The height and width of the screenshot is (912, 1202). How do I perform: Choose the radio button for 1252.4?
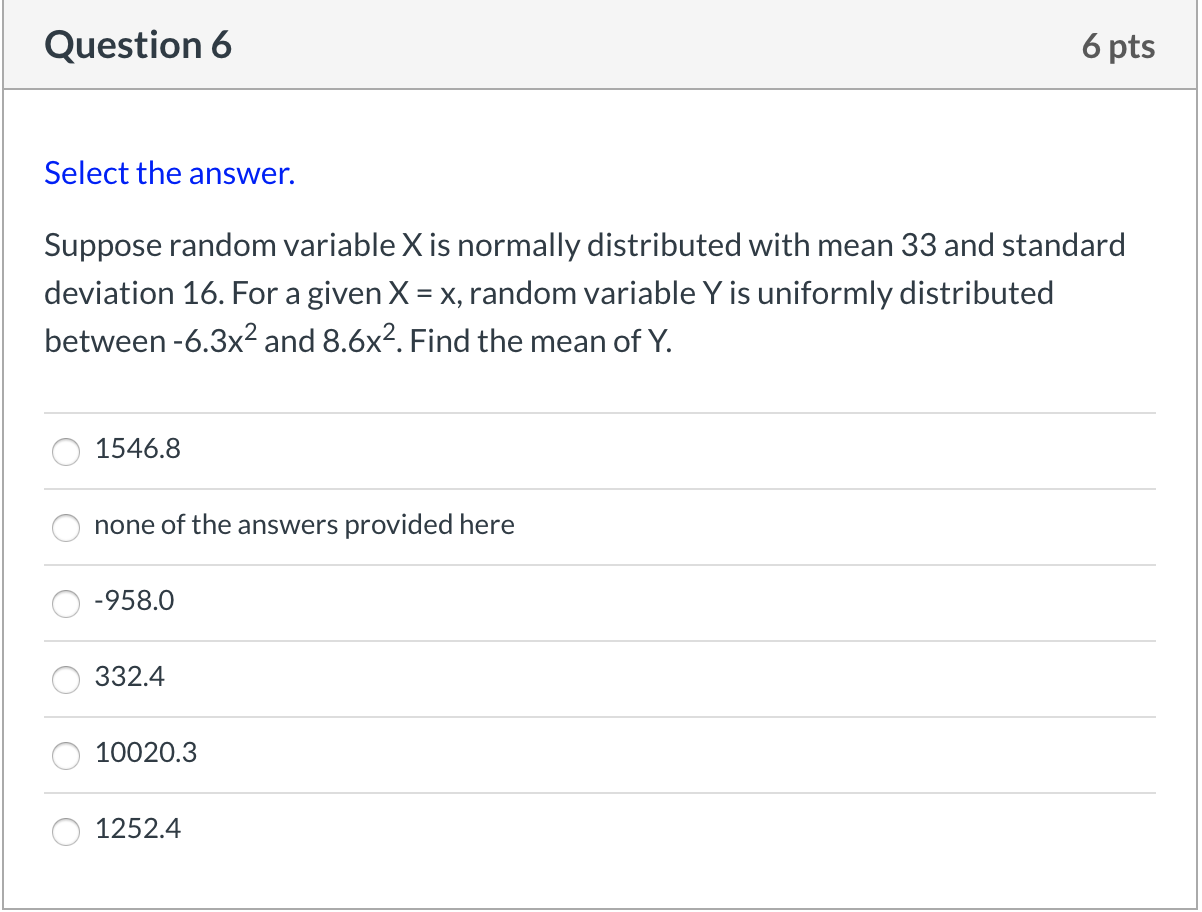[x=66, y=832]
